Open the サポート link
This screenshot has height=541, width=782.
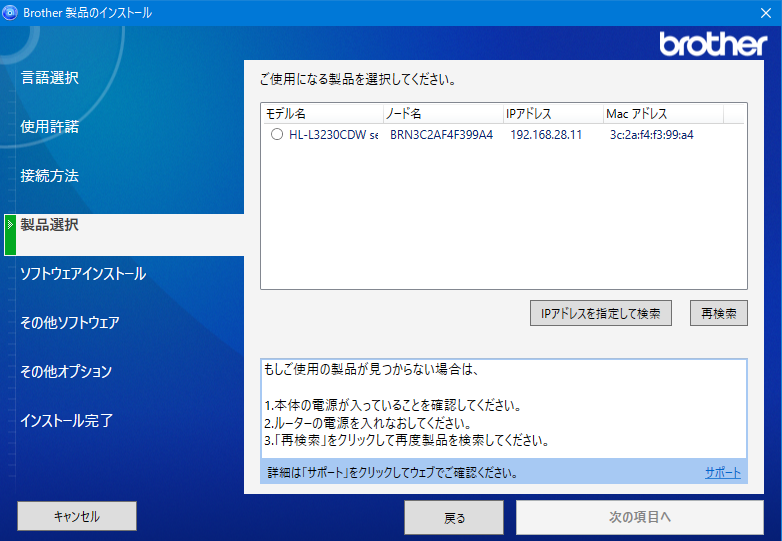[x=723, y=472]
